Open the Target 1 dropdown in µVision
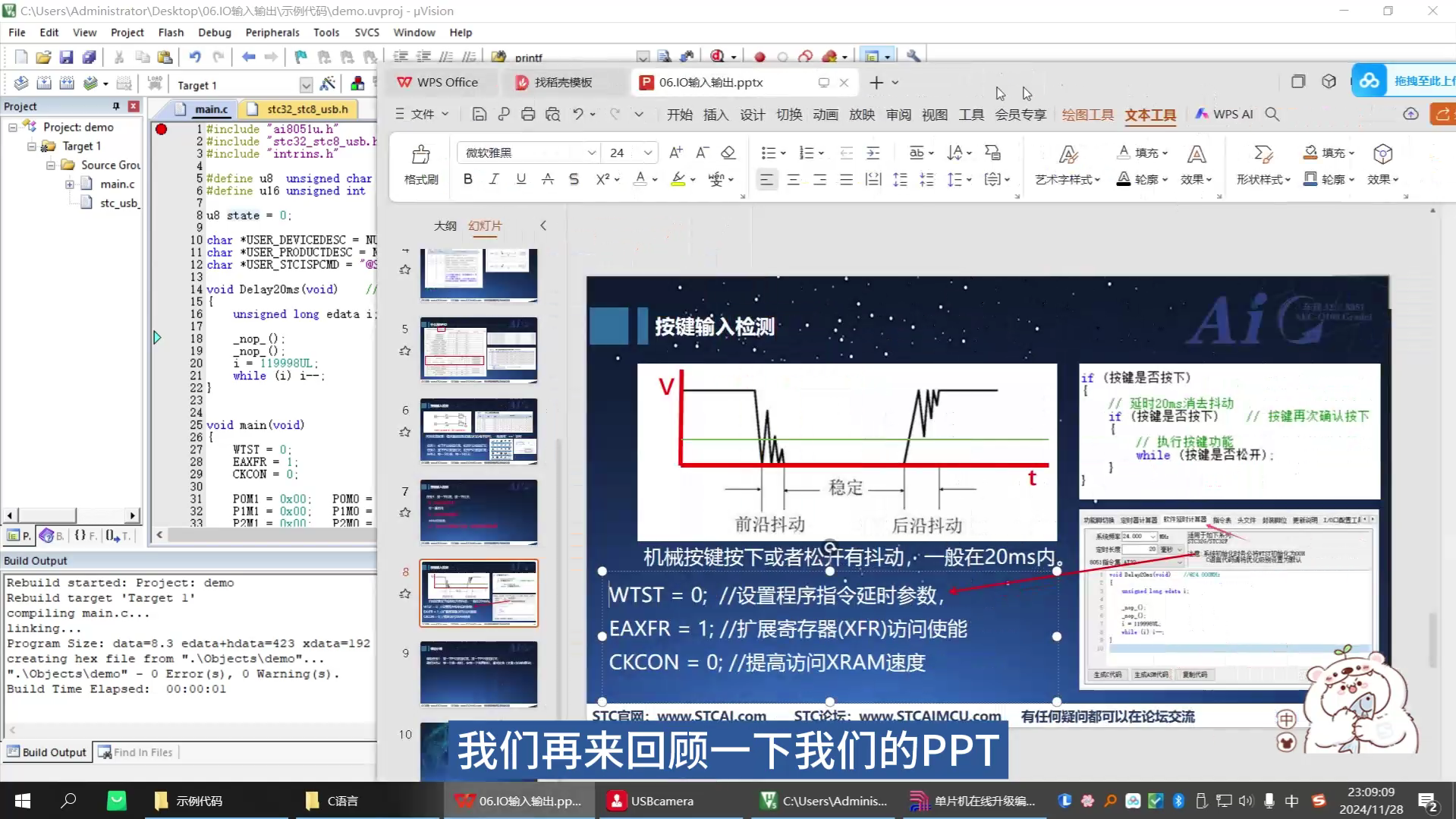The image size is (1456, 819). tap(306, 84)
